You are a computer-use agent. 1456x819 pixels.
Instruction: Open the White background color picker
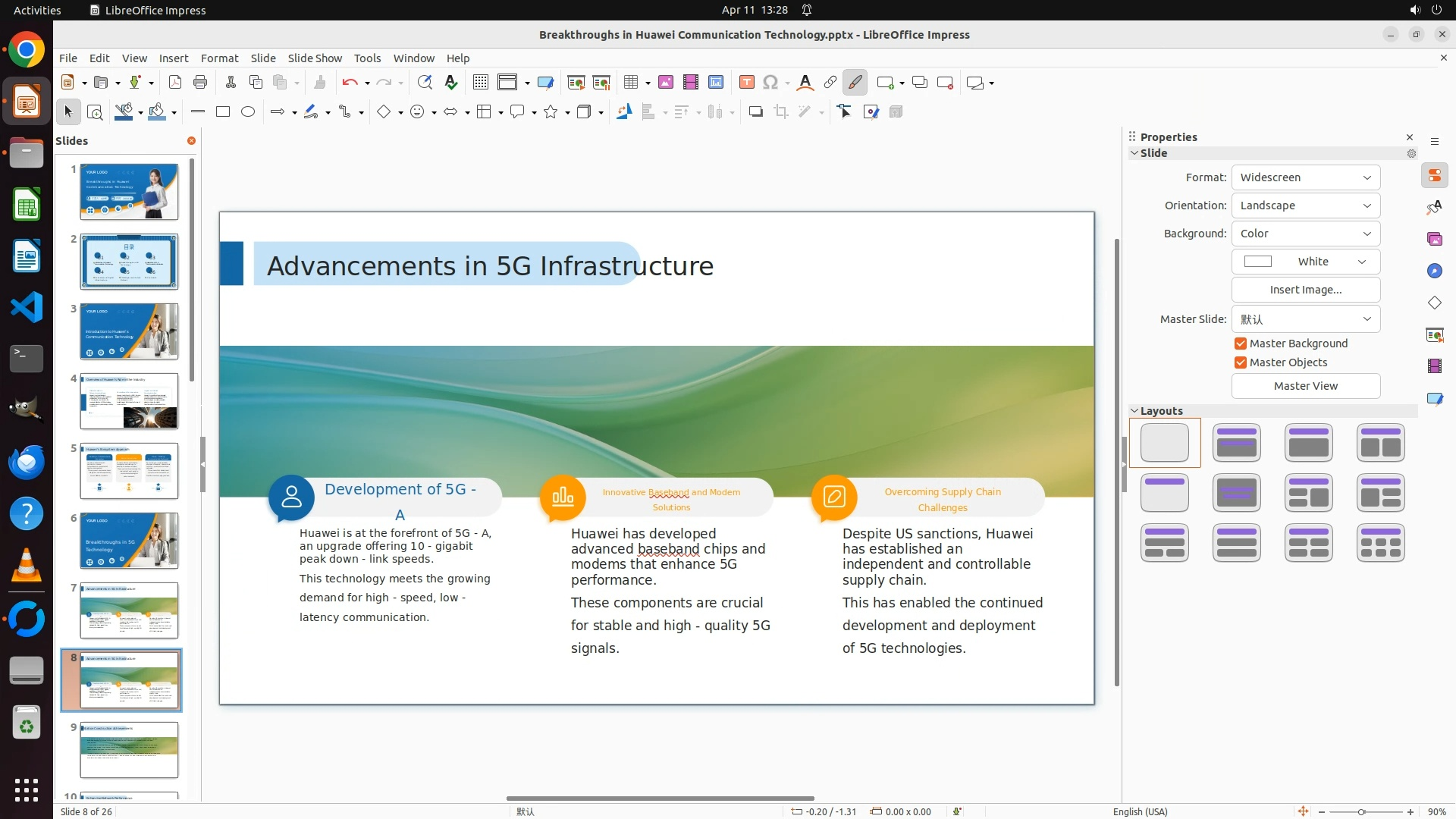[1305, 262]
